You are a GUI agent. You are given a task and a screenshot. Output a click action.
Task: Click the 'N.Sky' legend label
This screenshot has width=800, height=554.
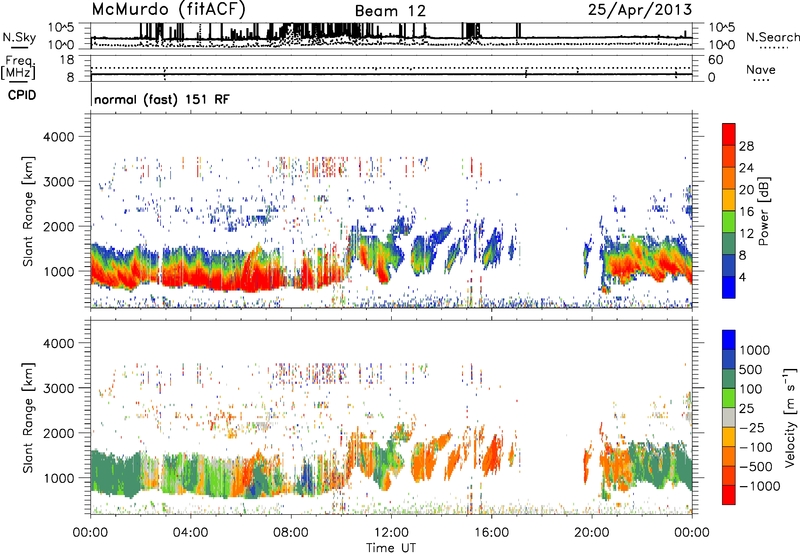coord(19,37)
